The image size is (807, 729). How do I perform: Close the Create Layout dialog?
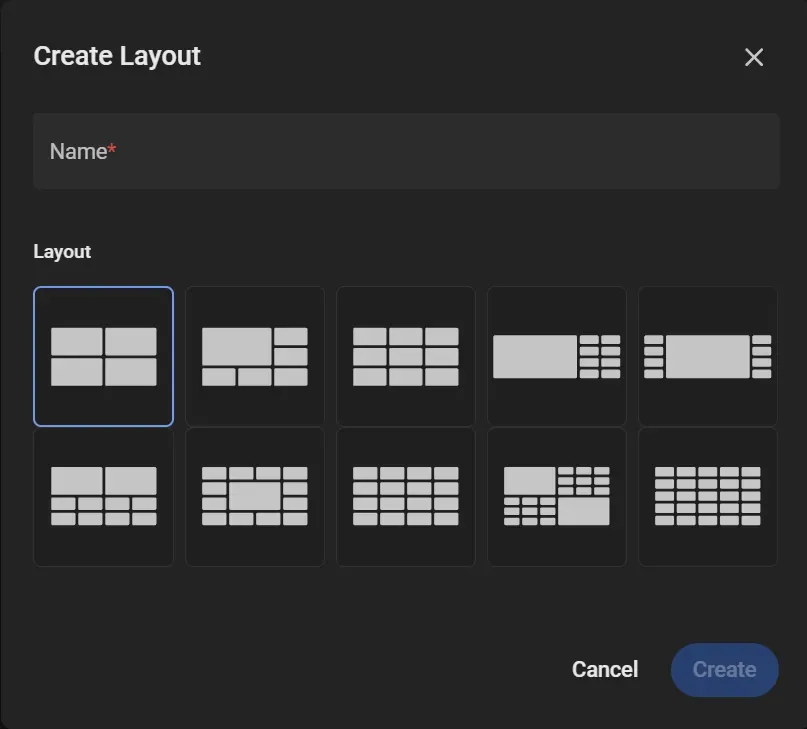[x=754, y=57]
